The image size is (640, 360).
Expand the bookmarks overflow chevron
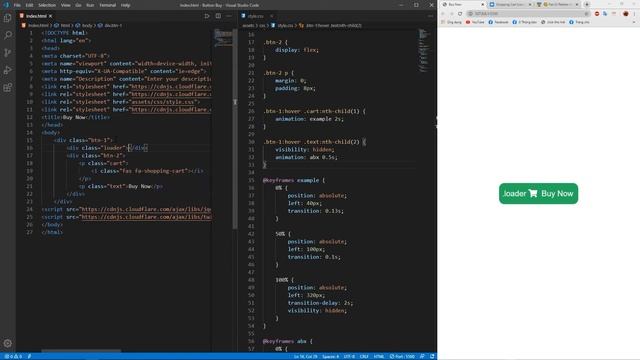[634, 22]
